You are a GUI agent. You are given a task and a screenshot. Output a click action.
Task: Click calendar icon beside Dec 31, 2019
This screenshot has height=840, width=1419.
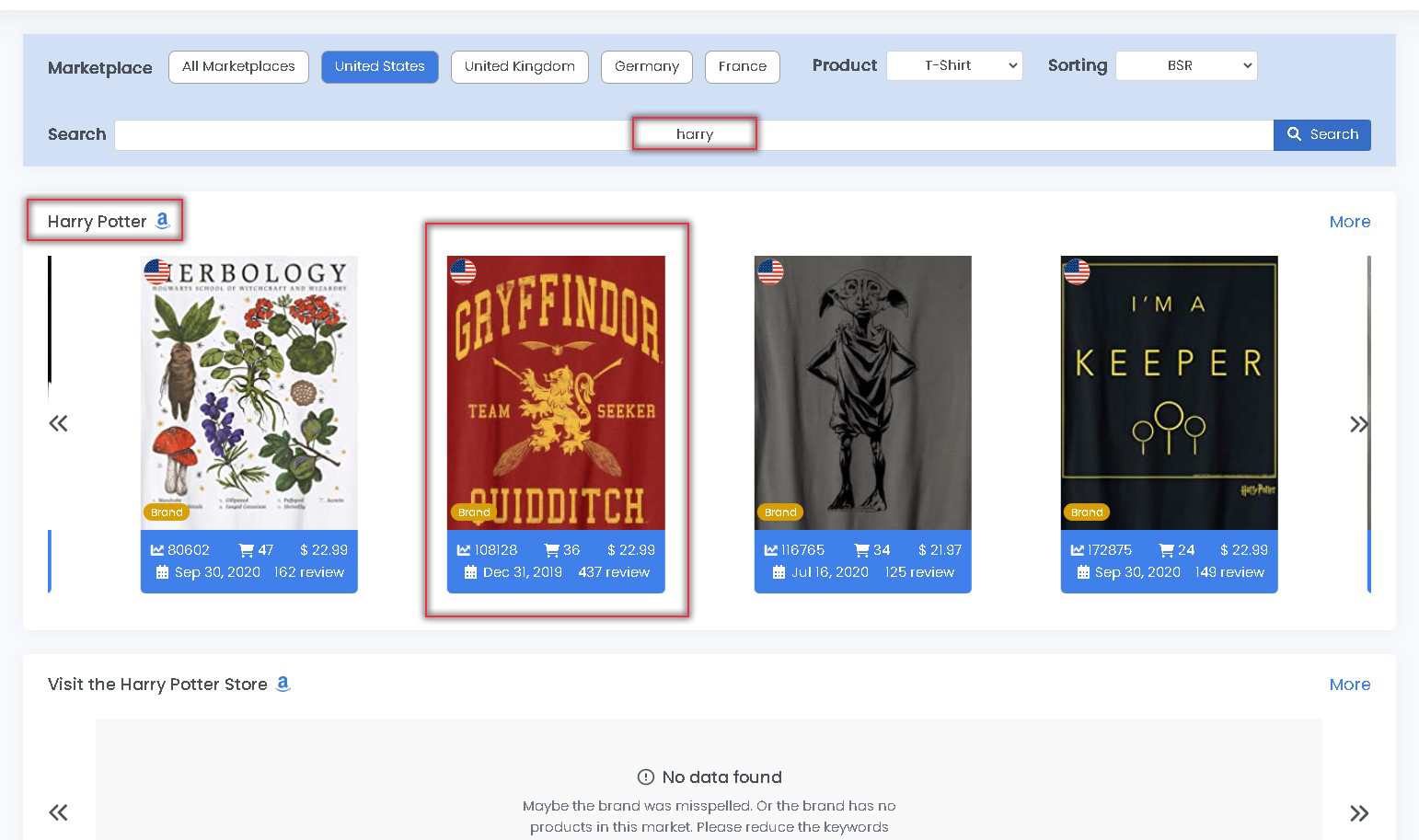point(471,572)
